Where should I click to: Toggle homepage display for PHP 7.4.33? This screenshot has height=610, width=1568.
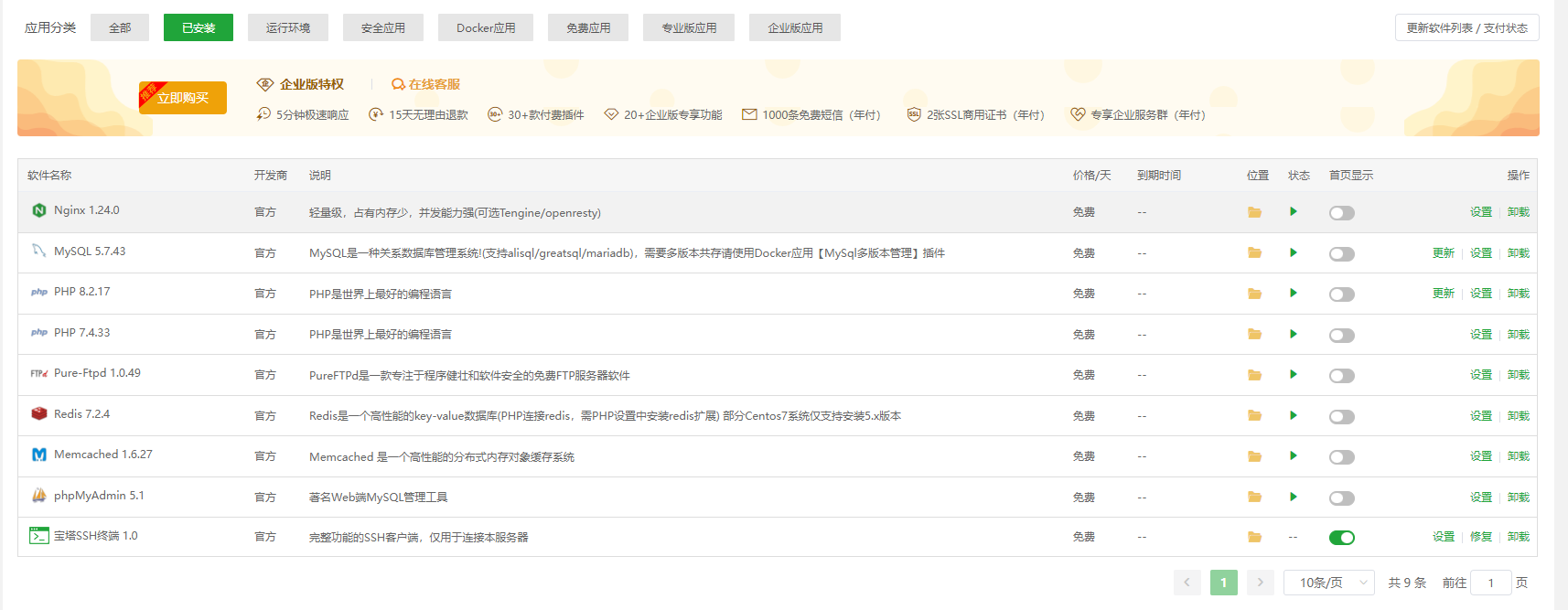pos(1342,336)
